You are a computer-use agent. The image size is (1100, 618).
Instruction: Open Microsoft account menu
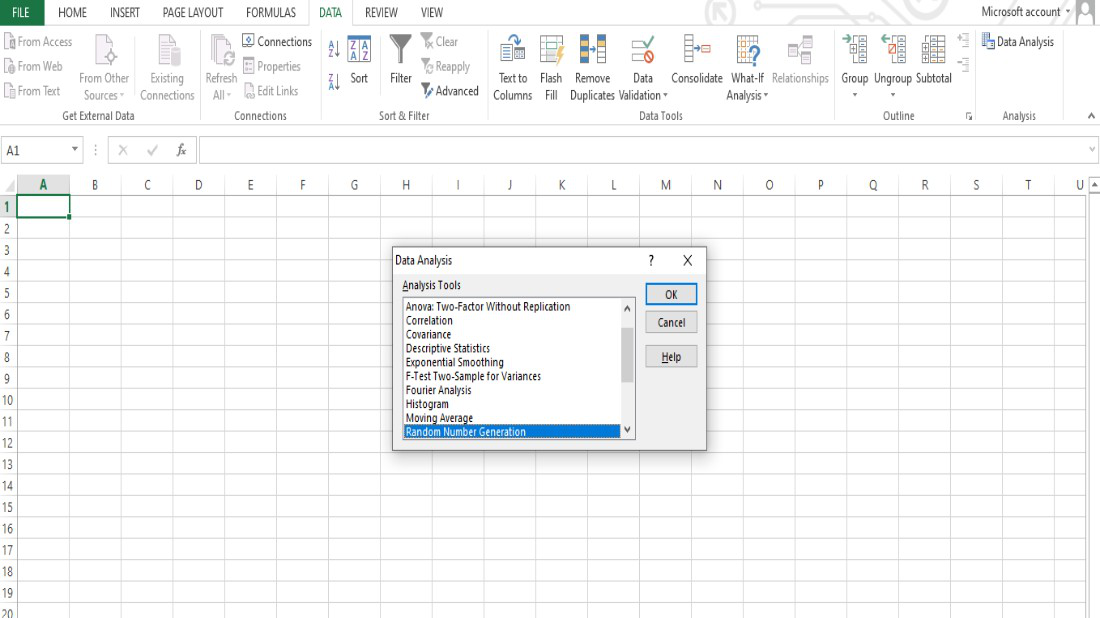point(1026,12)
